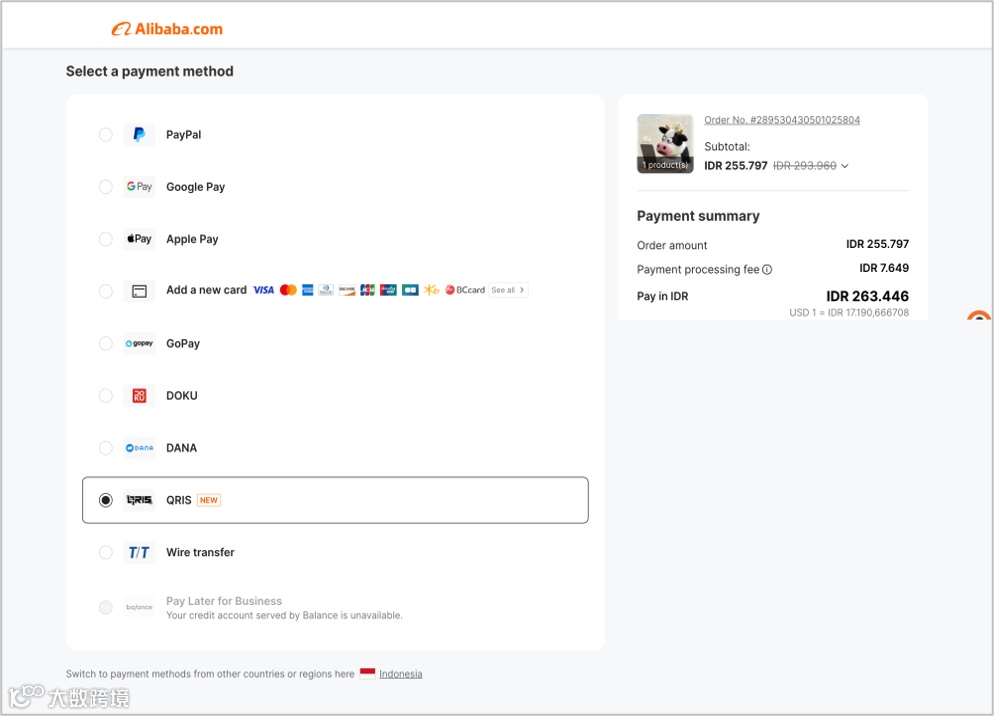Image resolution: width=994 pixels, height=716 pixels.
Task: Go to Alibaba.com home via logo
Action: click(167, 29)
